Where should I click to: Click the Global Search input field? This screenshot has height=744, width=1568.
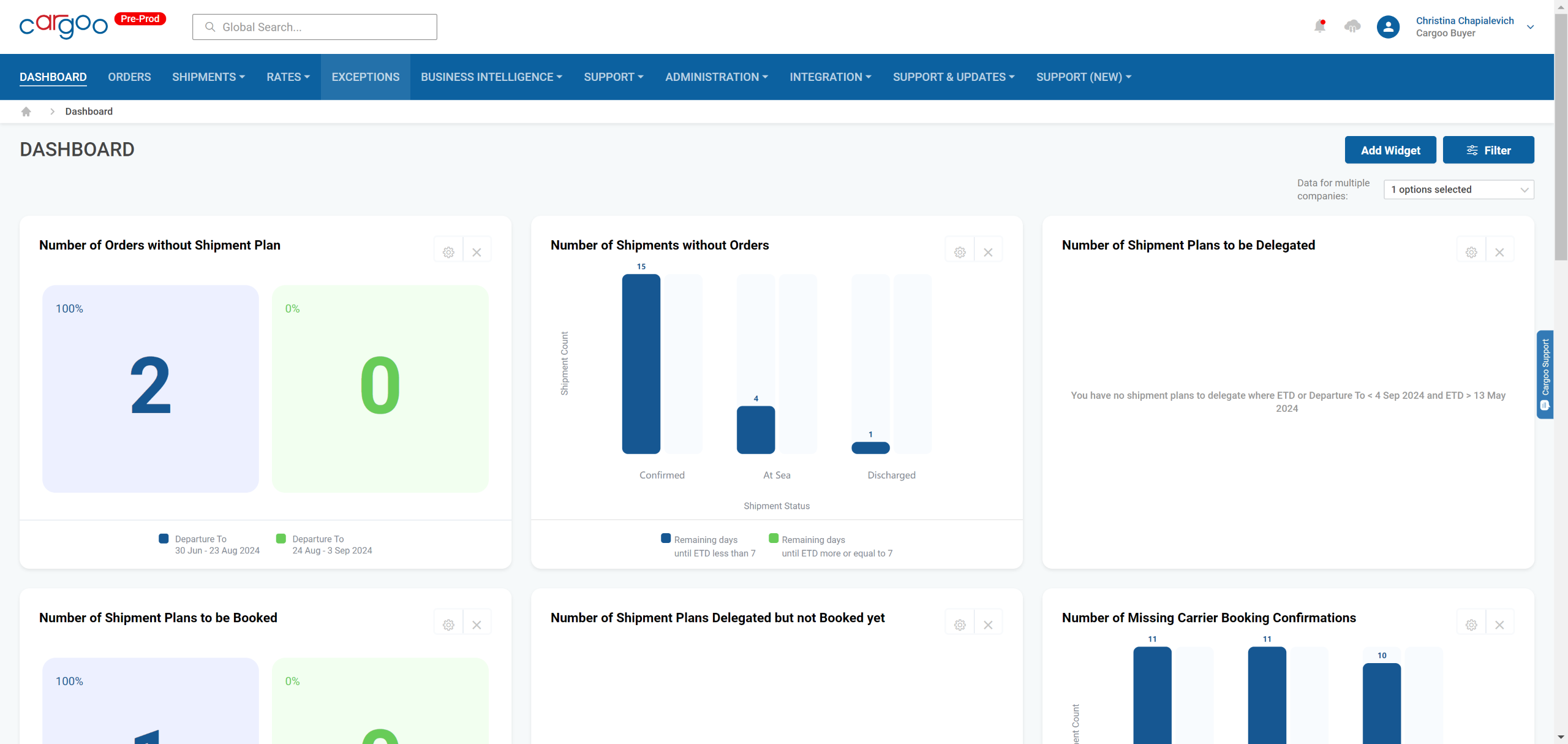pos(315,27)
